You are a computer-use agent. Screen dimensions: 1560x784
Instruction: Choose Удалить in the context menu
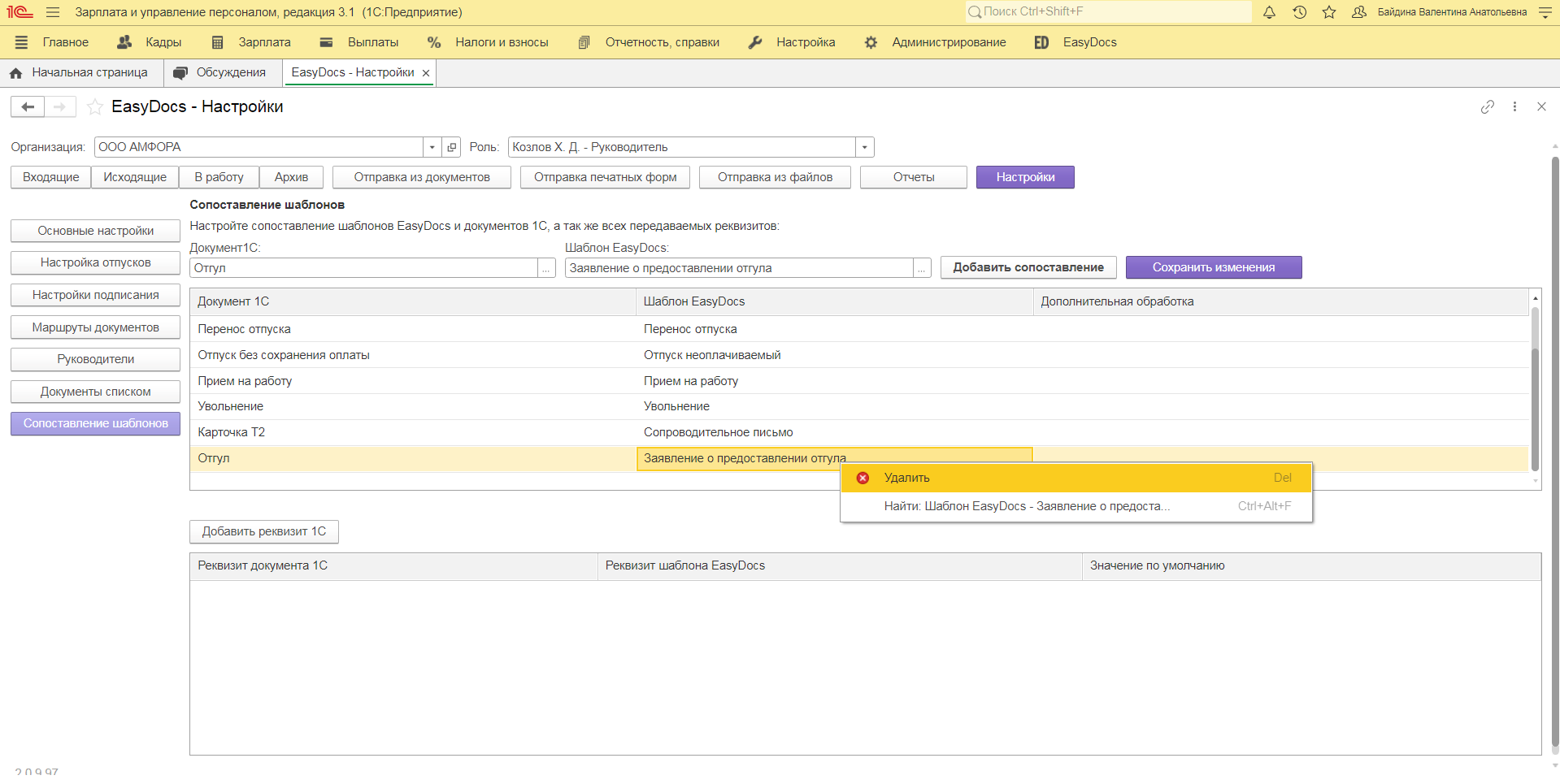click(x=906, y=478)
